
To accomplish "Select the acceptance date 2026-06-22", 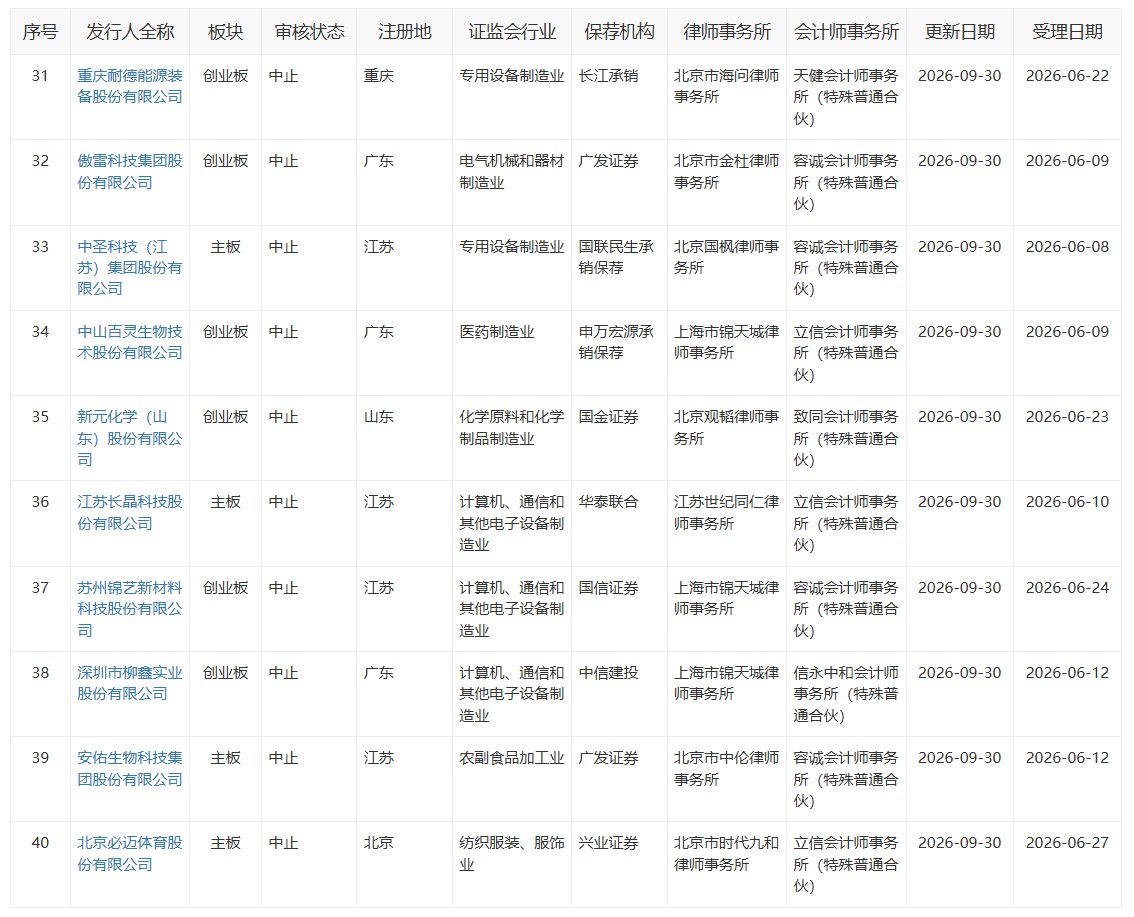I will coord(1067,76).
